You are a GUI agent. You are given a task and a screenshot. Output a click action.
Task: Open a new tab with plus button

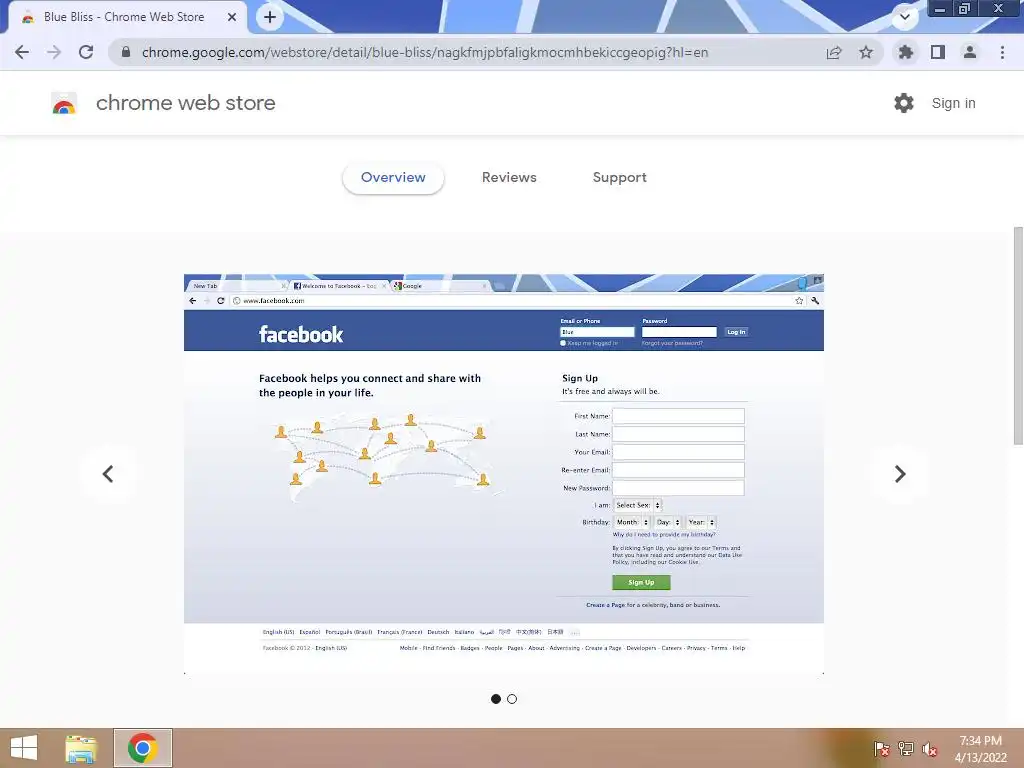[x=270, y=17]
